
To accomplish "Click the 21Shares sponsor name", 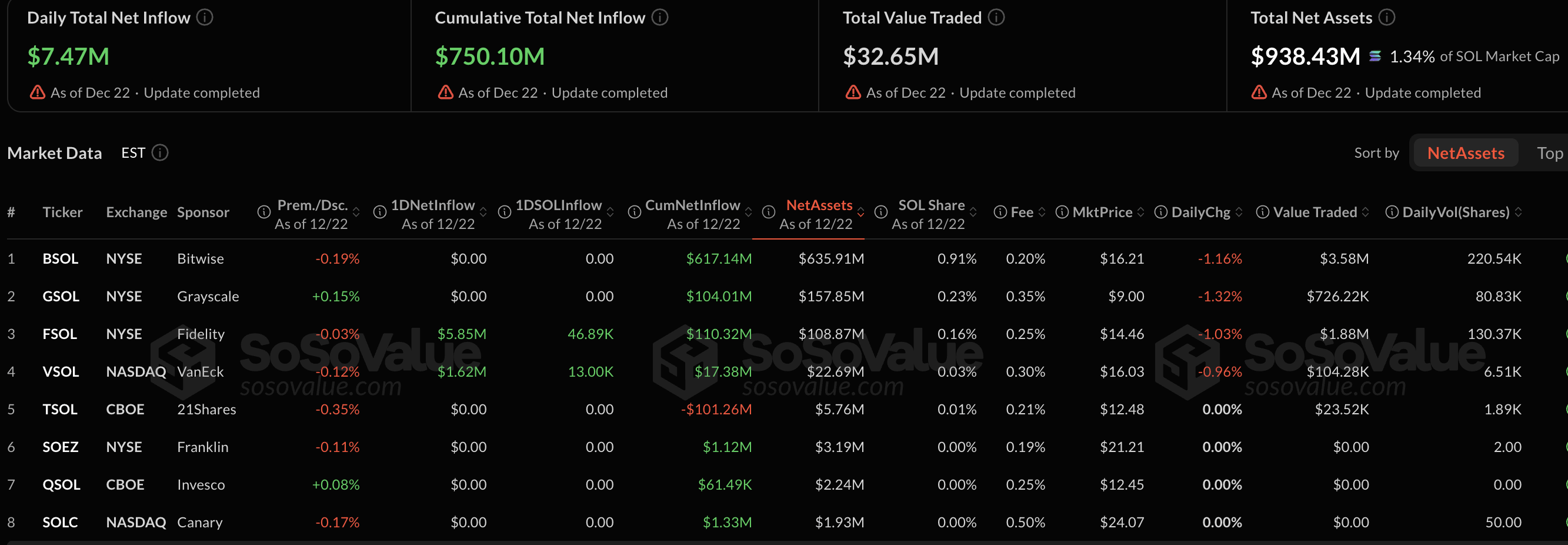I will (206, 410).
